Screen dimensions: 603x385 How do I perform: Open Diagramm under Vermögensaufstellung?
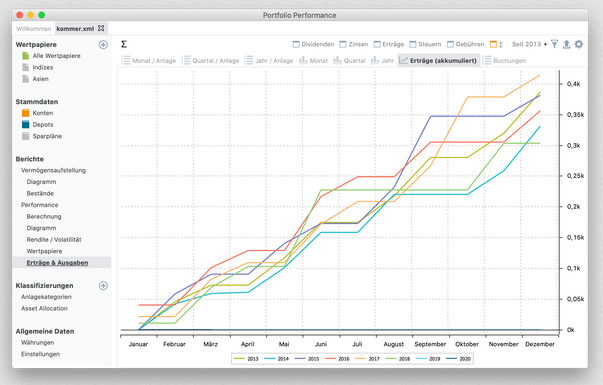point(41,182)
